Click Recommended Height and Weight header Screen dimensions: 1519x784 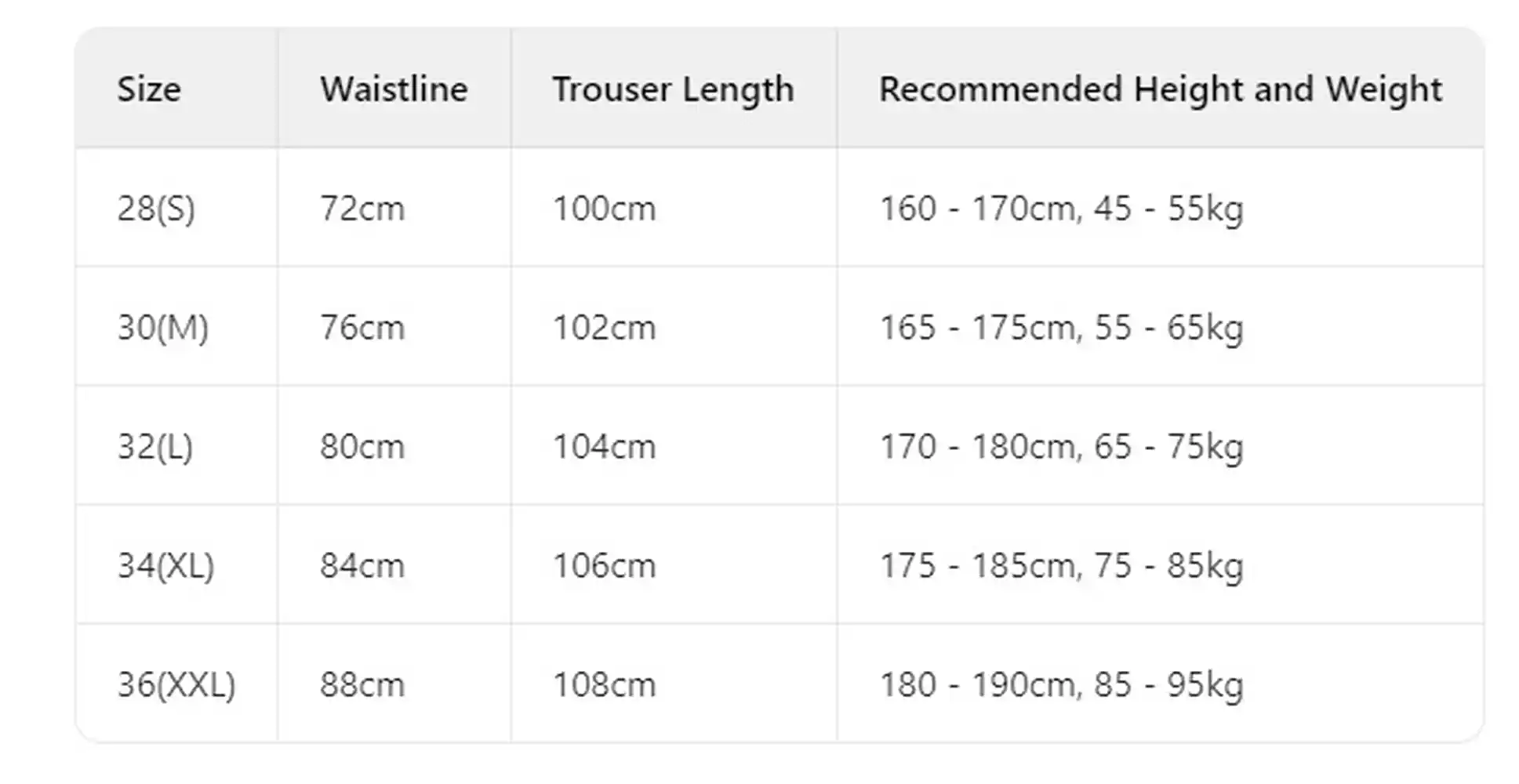pos(1160,89)
